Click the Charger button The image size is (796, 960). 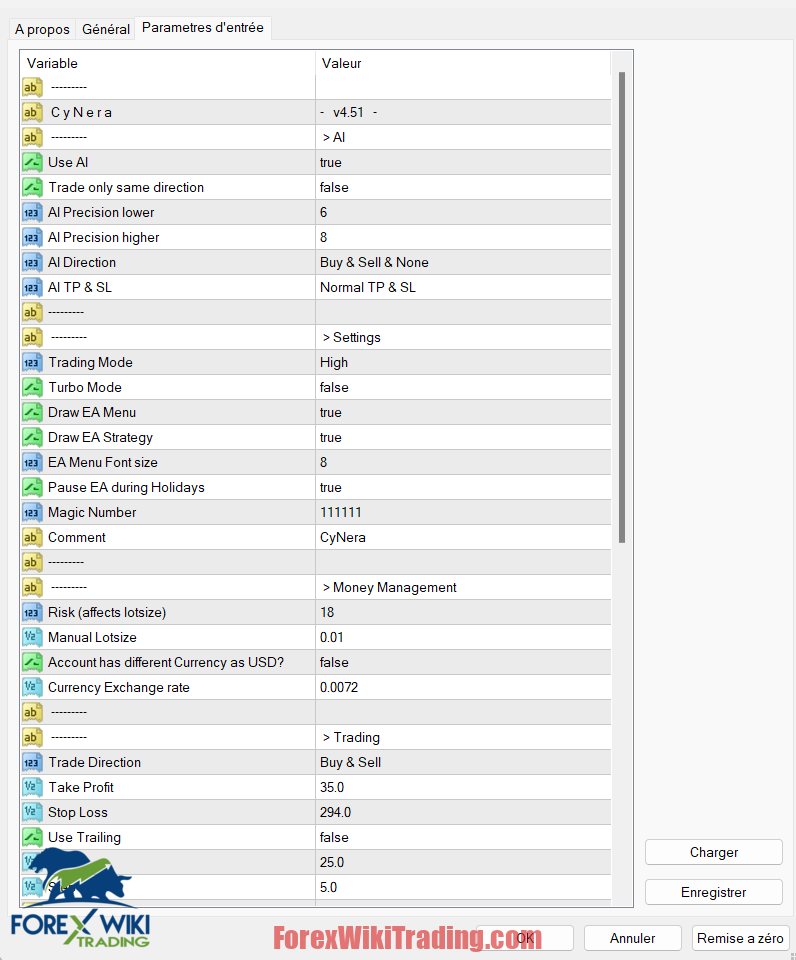click(x=714, y=852)
